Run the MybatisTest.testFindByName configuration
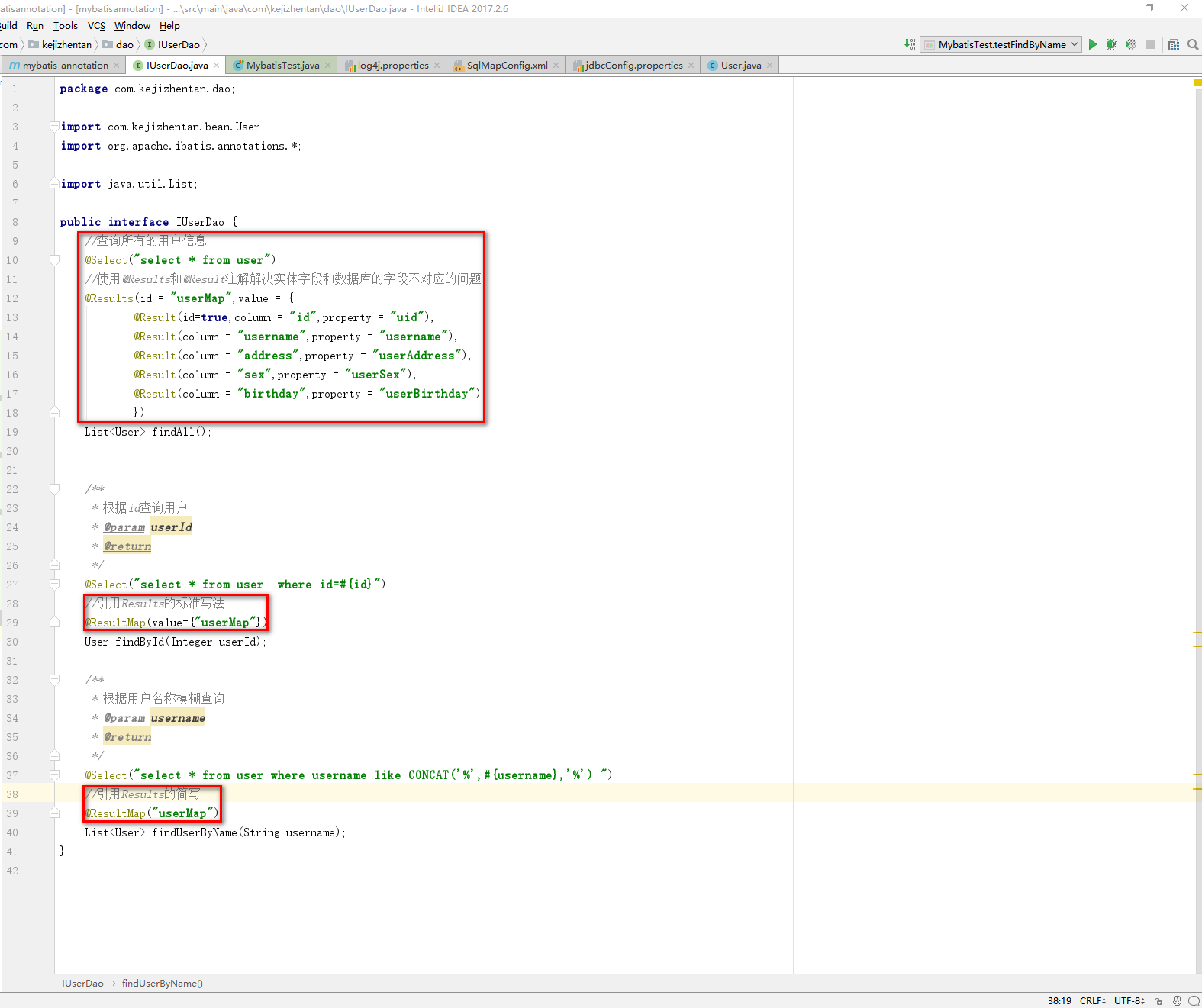 (x=1093, y=44)
